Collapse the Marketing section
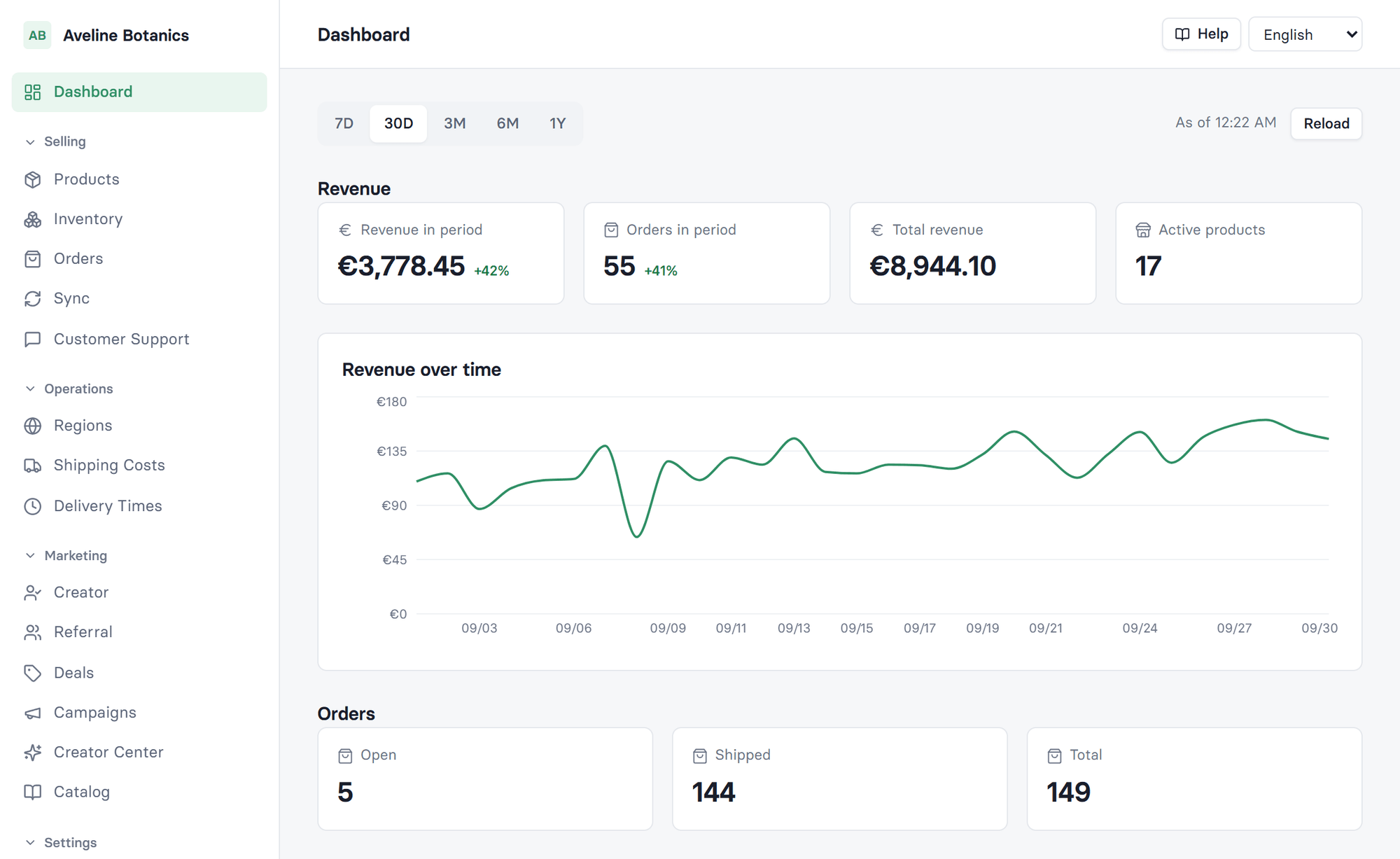 point(30,555)
